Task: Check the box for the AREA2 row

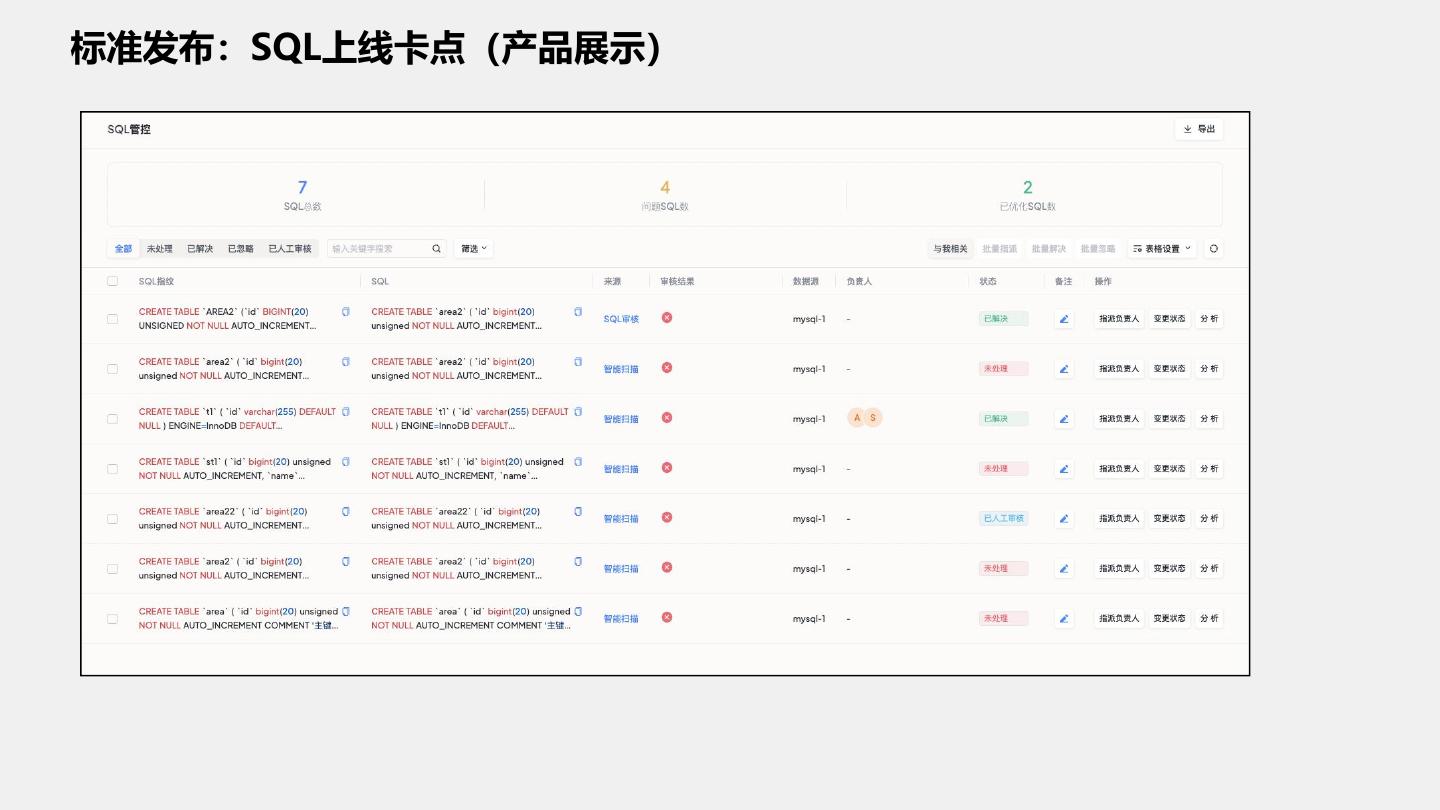Action: click(x=113, y=319)
